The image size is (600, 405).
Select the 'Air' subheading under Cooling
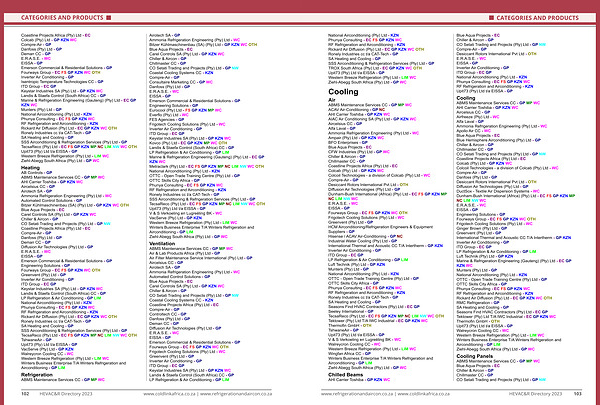(332, 100)
